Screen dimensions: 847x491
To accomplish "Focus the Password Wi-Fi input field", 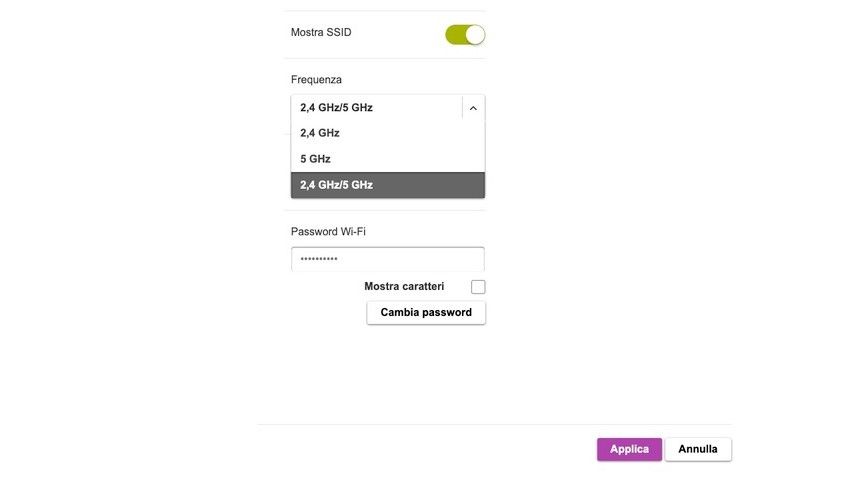I will [387, 260].
